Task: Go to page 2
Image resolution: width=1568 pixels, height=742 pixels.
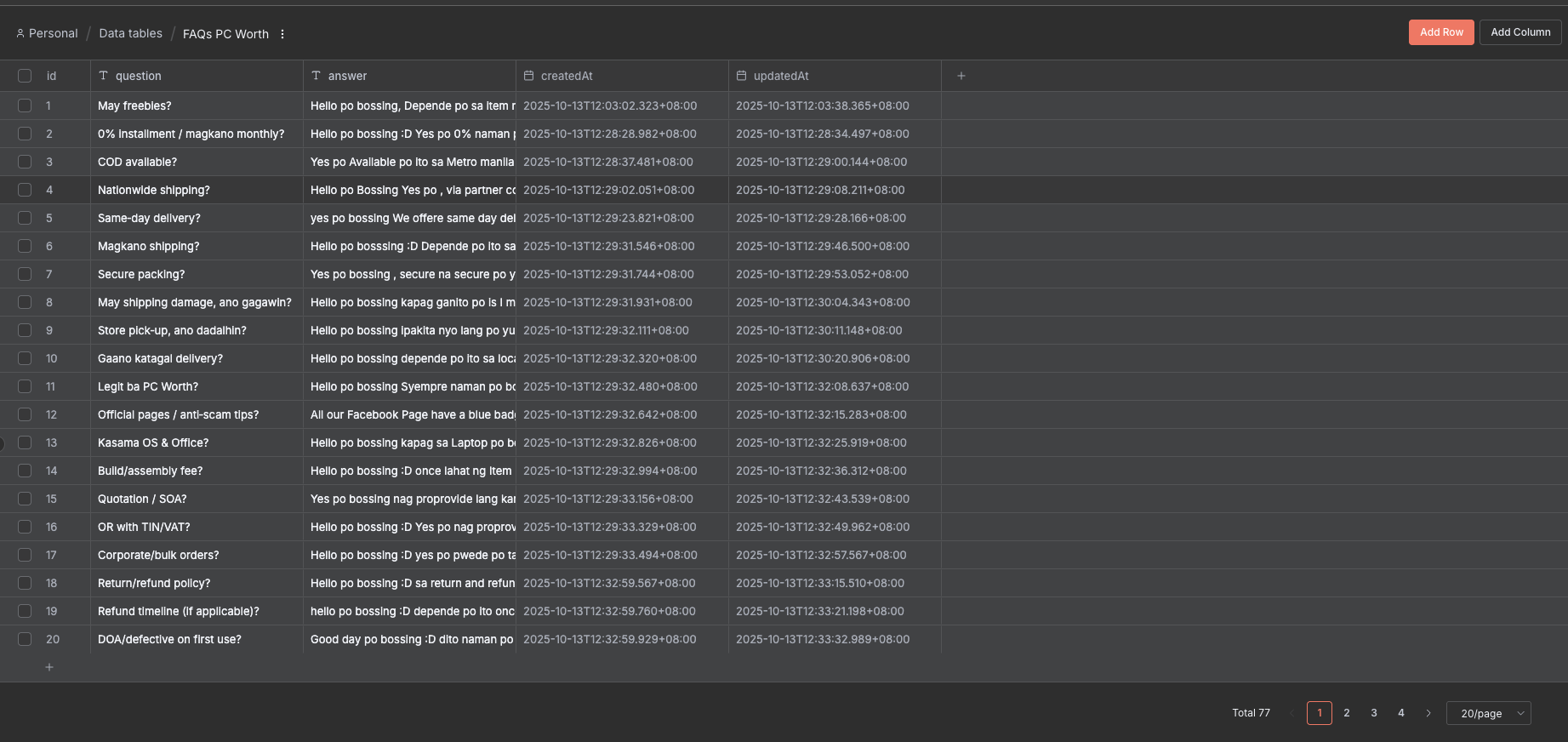Action: tap(1347, 713)
